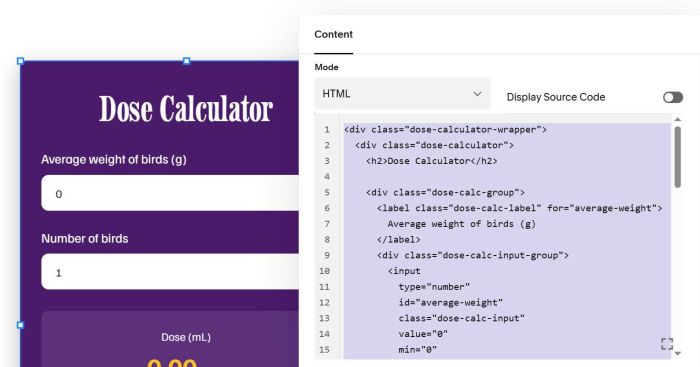Click line number 10 in gutter
700x367 pixels.
tap(324, 271)
